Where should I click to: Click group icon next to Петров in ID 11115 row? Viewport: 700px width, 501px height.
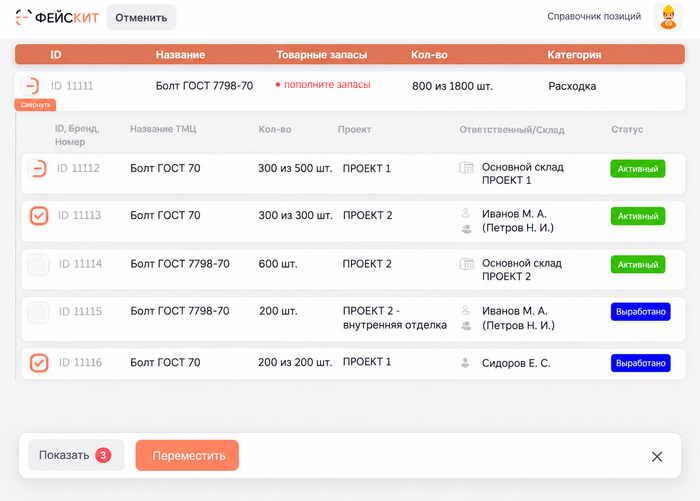click(466, 326)
